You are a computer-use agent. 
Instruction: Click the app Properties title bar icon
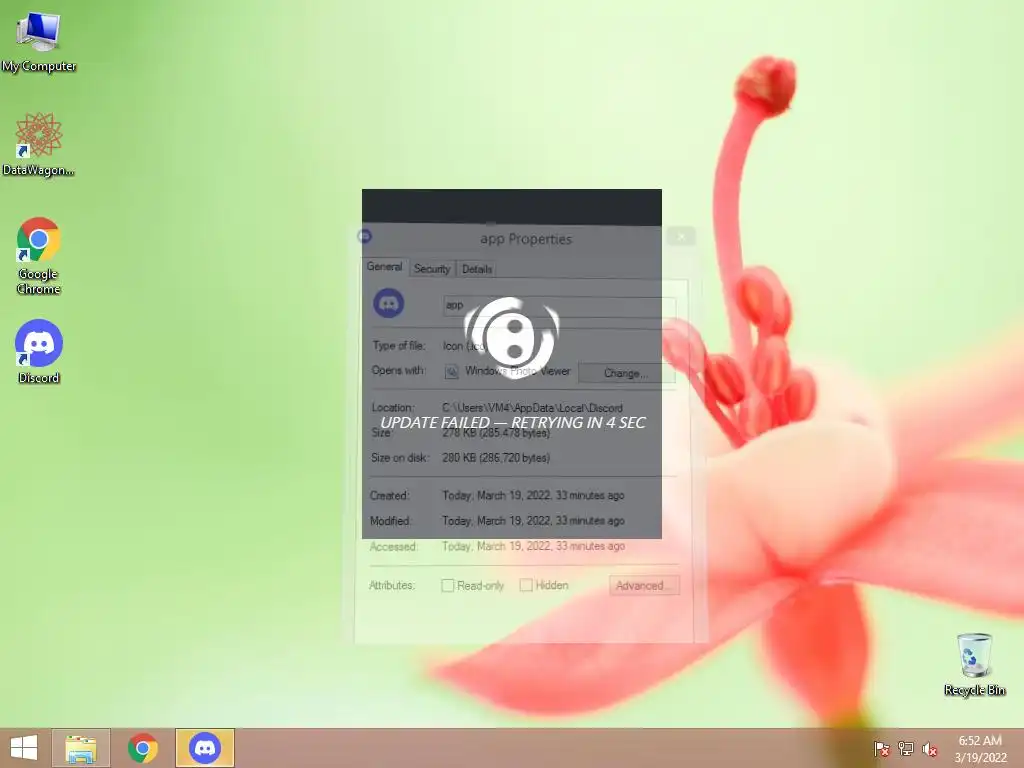coord(364,236)
